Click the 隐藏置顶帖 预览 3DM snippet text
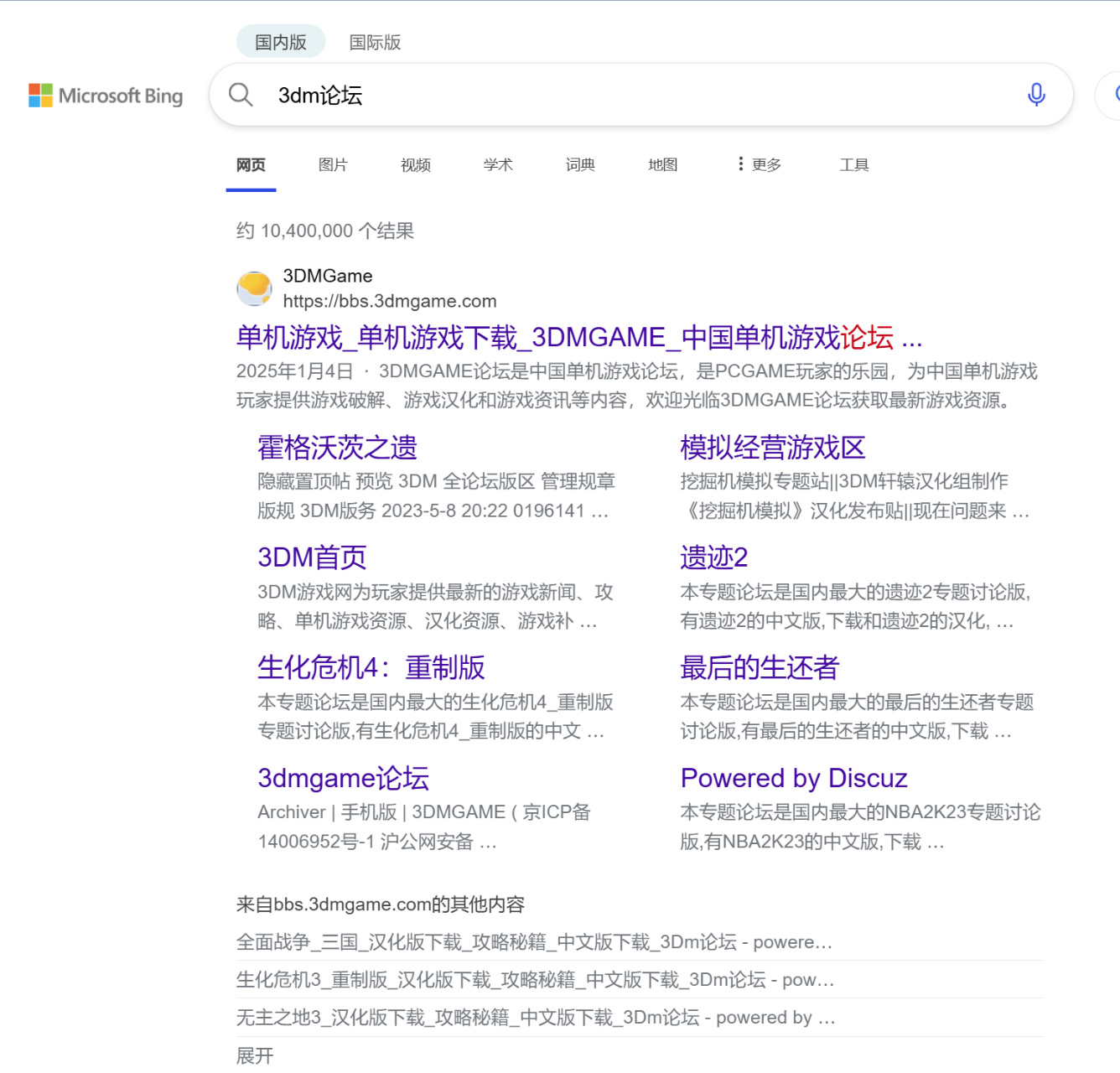The image size is (1120, 1073). point(437,495)
